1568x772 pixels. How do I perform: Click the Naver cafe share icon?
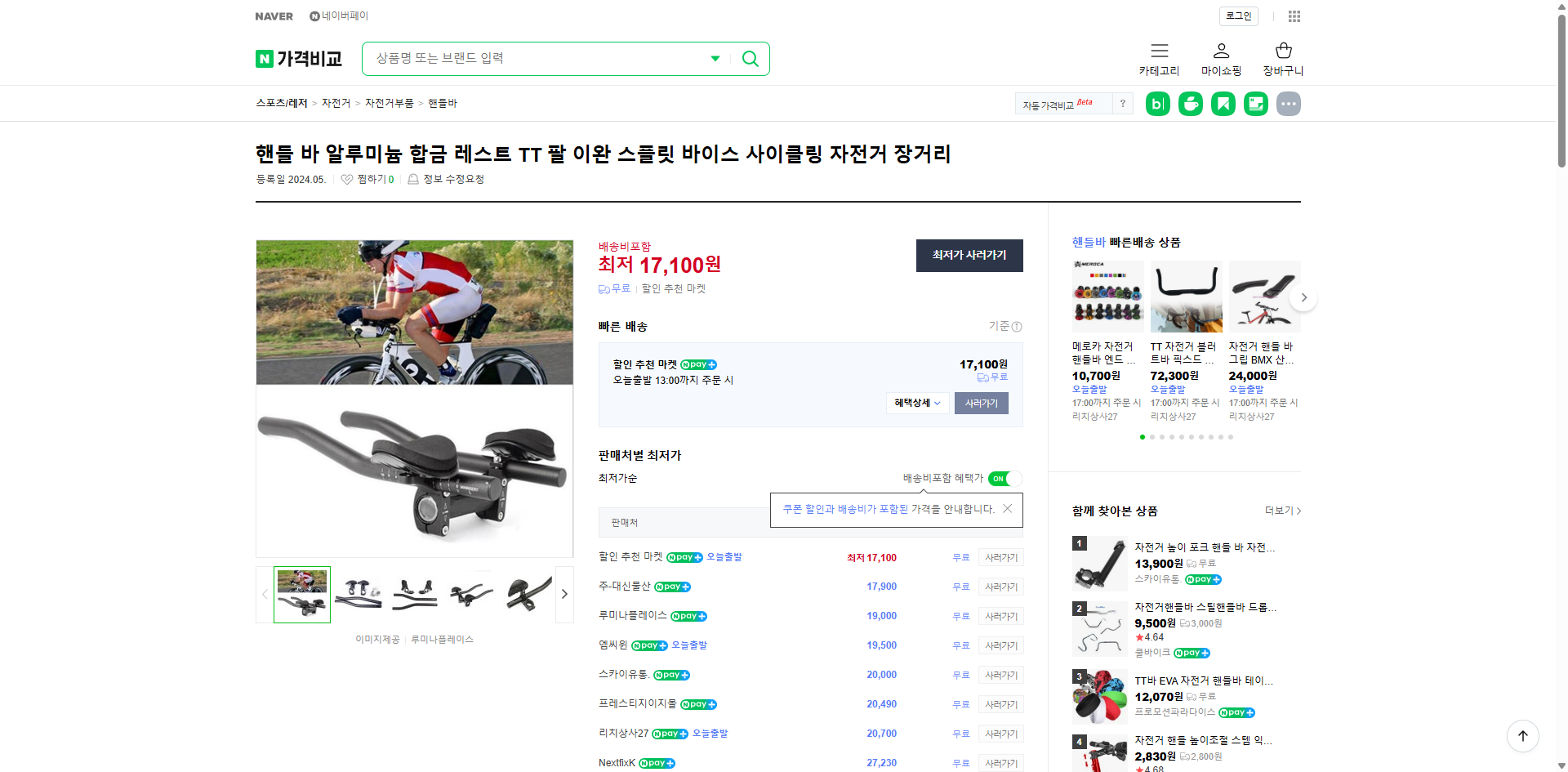click(x=1190, y=103)
